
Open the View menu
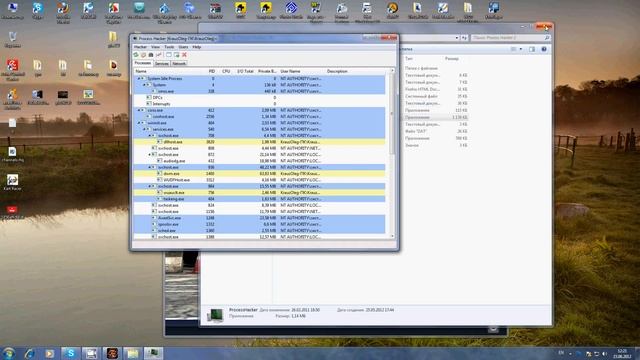(x=155, y=47)
